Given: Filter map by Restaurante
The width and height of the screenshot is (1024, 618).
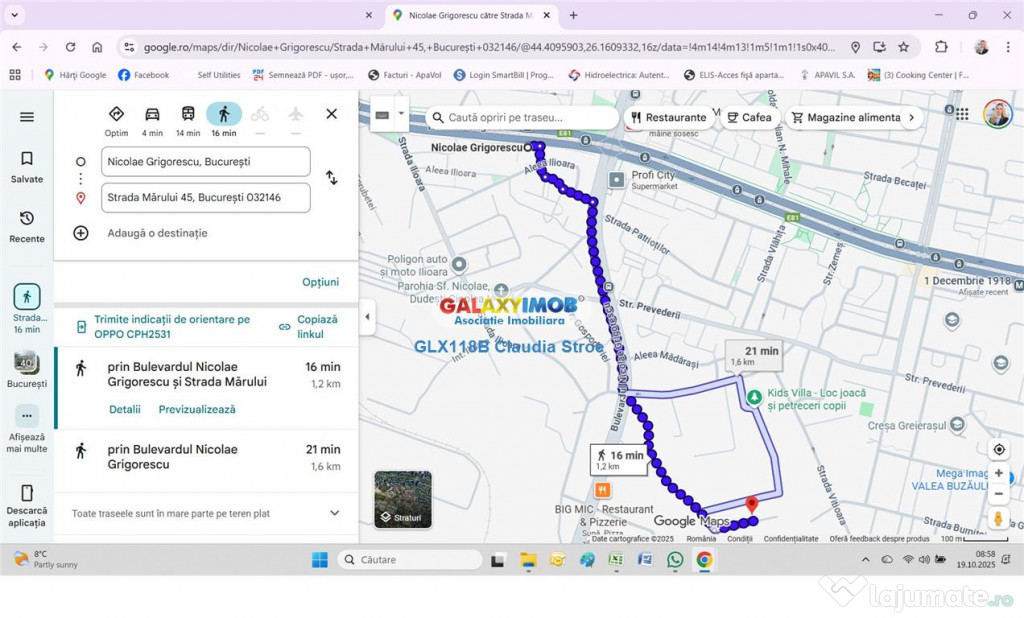Looking at the screenshot, I should 668,117.
